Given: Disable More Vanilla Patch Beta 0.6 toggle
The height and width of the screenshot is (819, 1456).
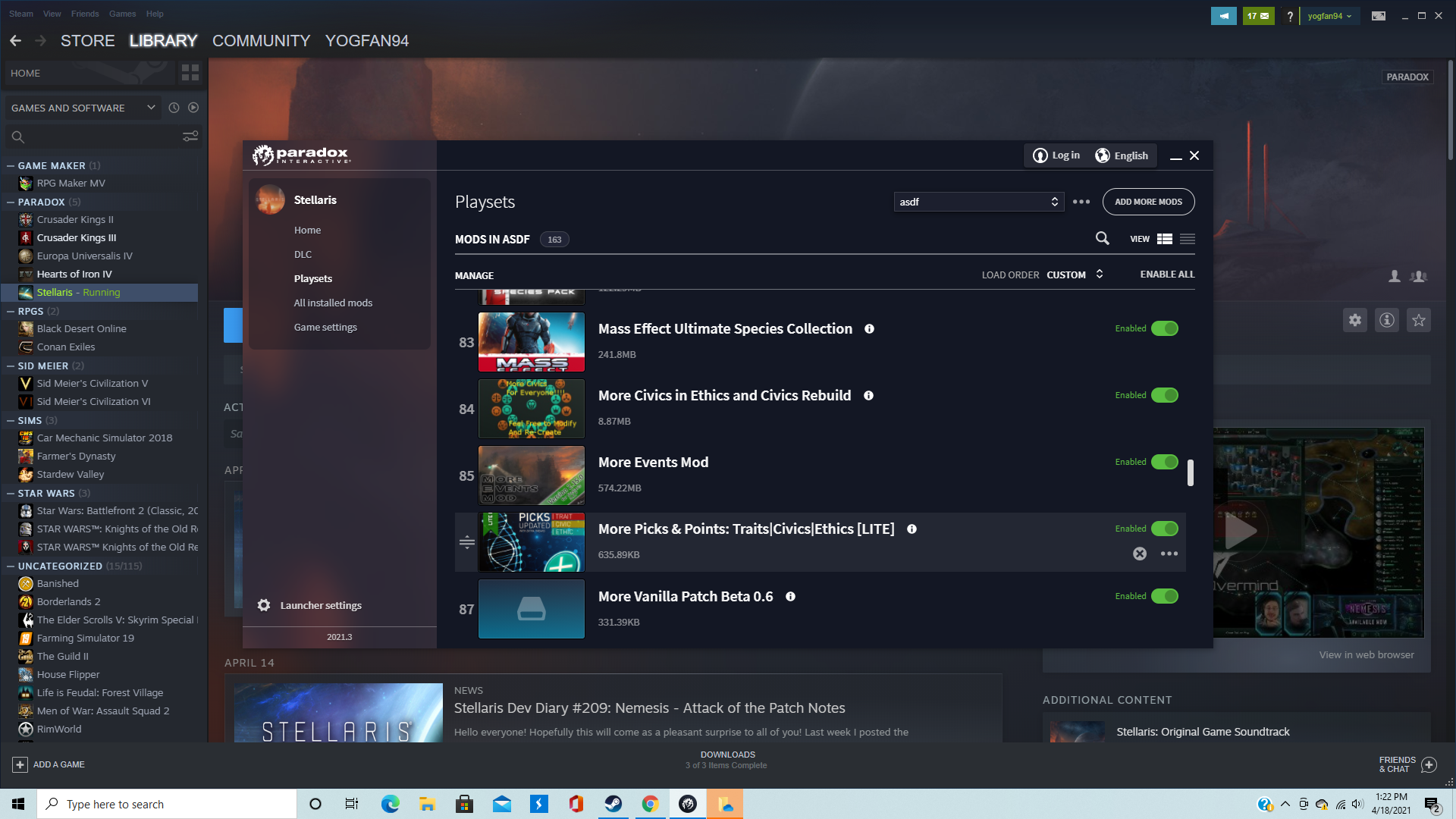Looking at the screenshot, I should (x=1165, y=597).
